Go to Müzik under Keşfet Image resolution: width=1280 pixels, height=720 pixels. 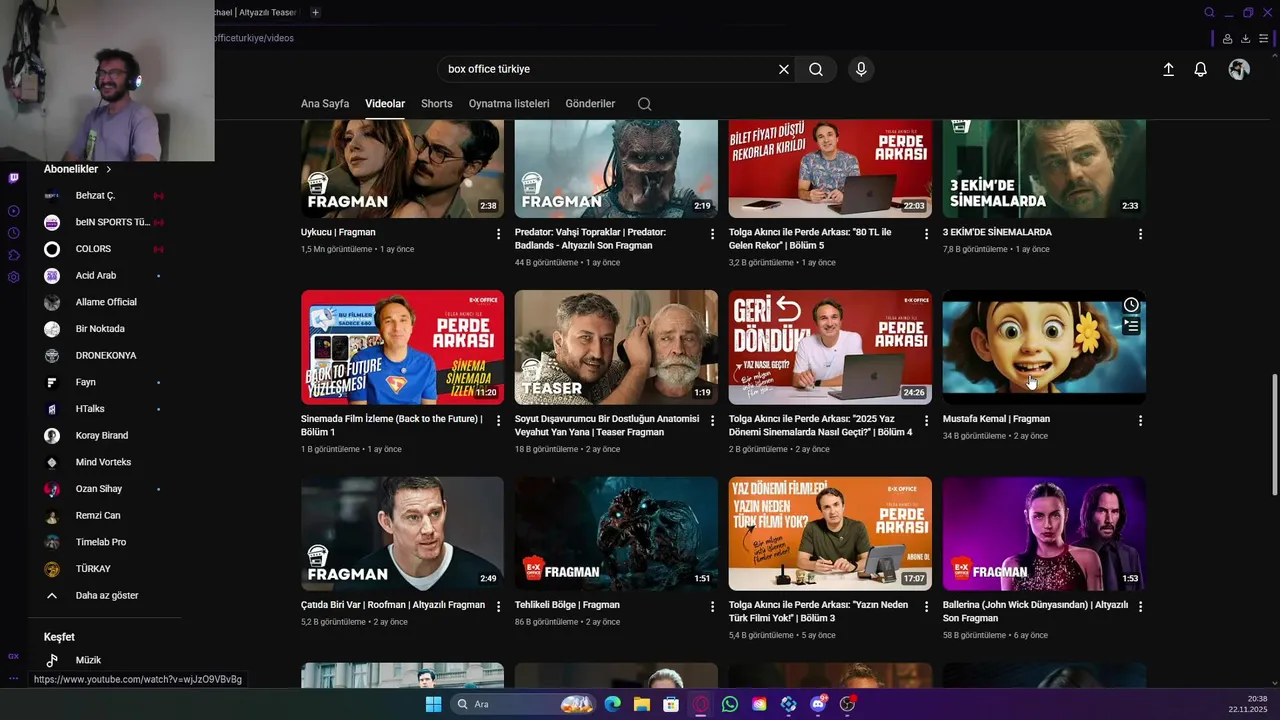click(x=88, y=660)
